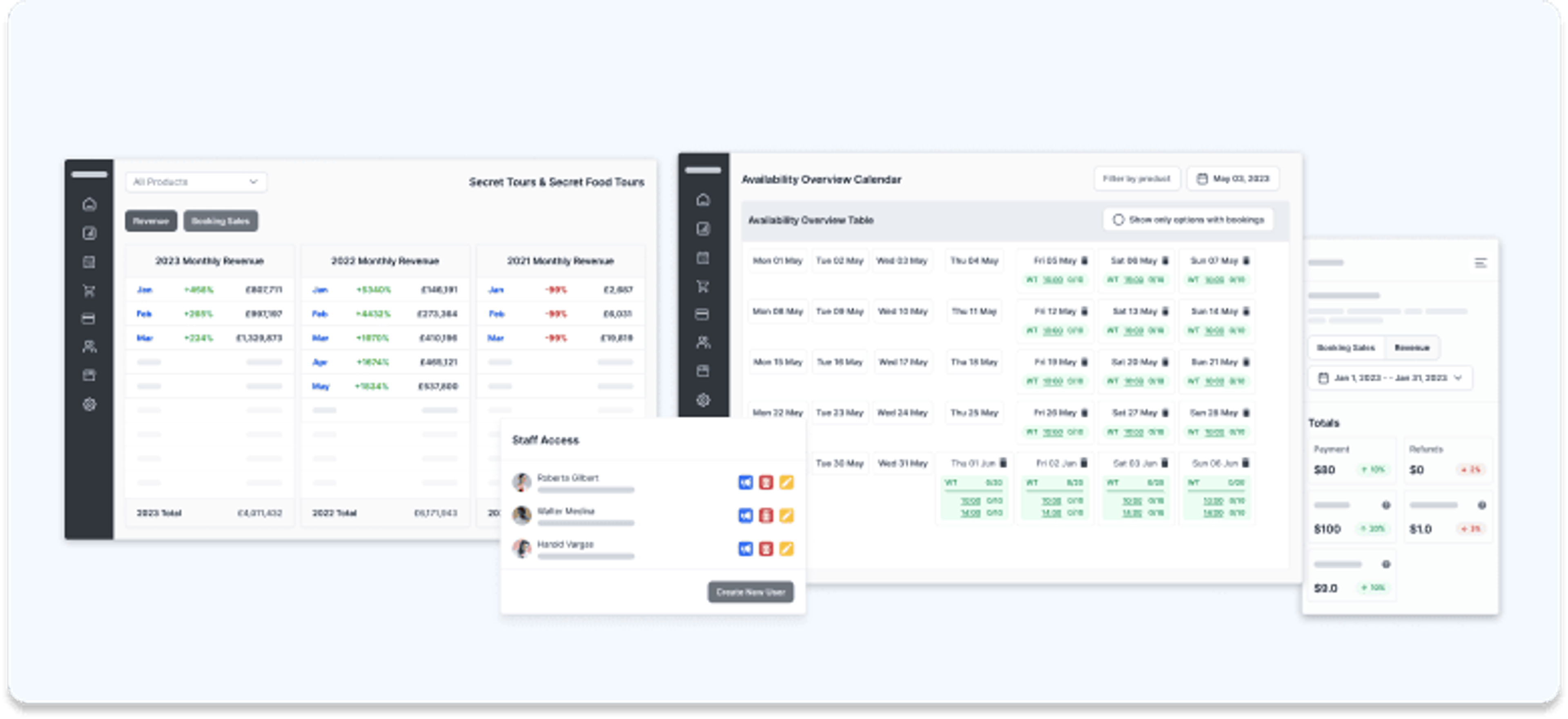Select the Mon 01 May calendar cell
Screen dimensions: 1568x719
[x=777, y=261]
